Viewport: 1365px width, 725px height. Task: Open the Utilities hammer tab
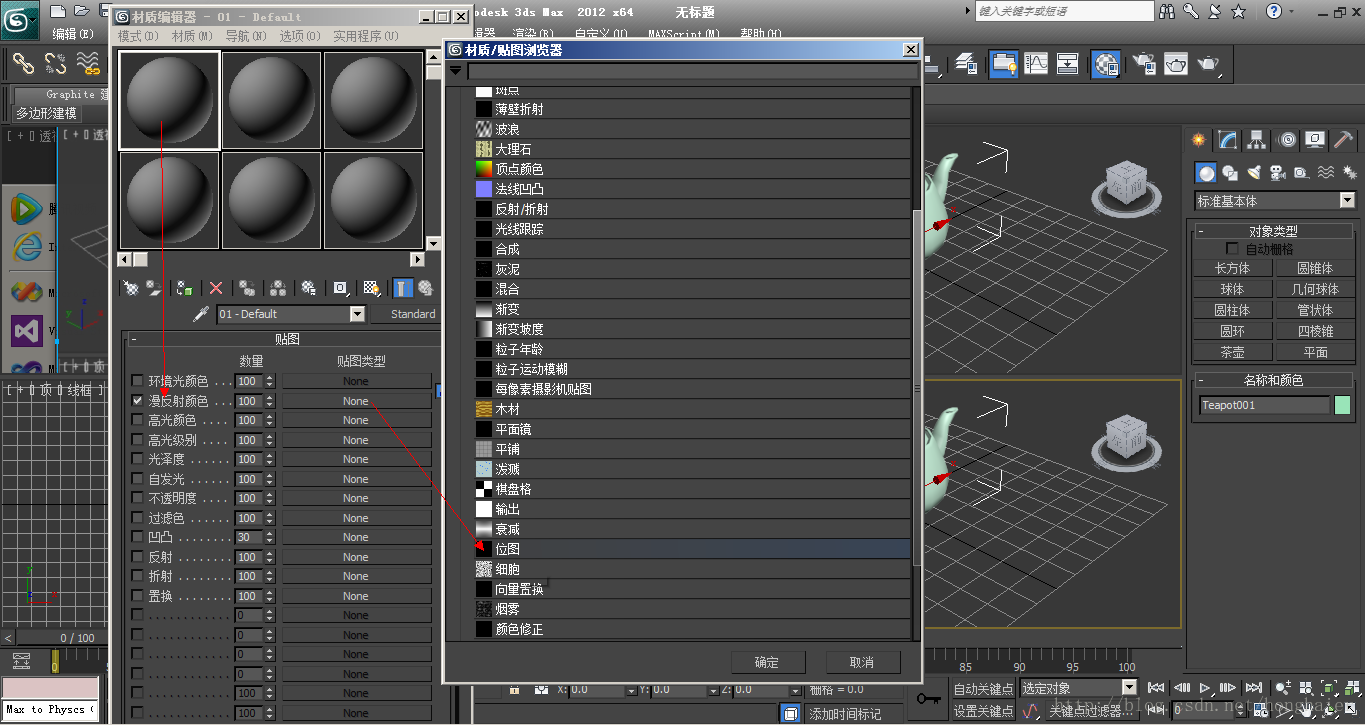pos(1344,140)
